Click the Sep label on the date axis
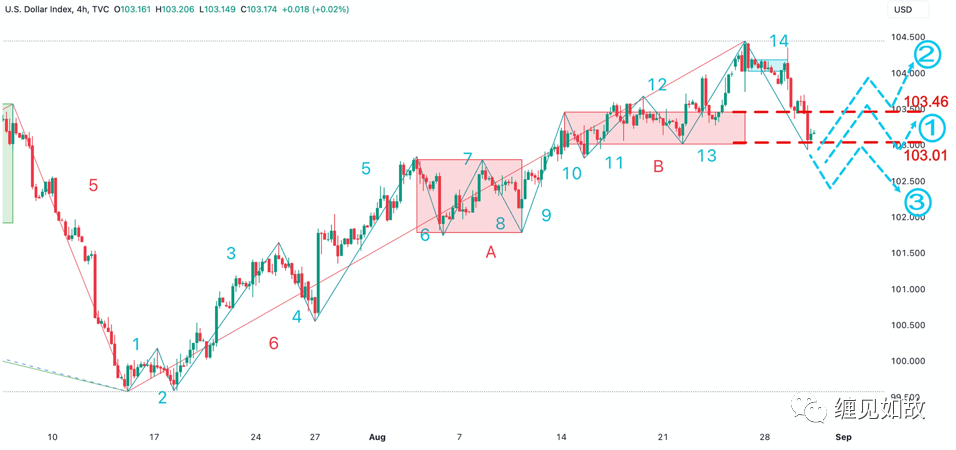 click(843, 437)
